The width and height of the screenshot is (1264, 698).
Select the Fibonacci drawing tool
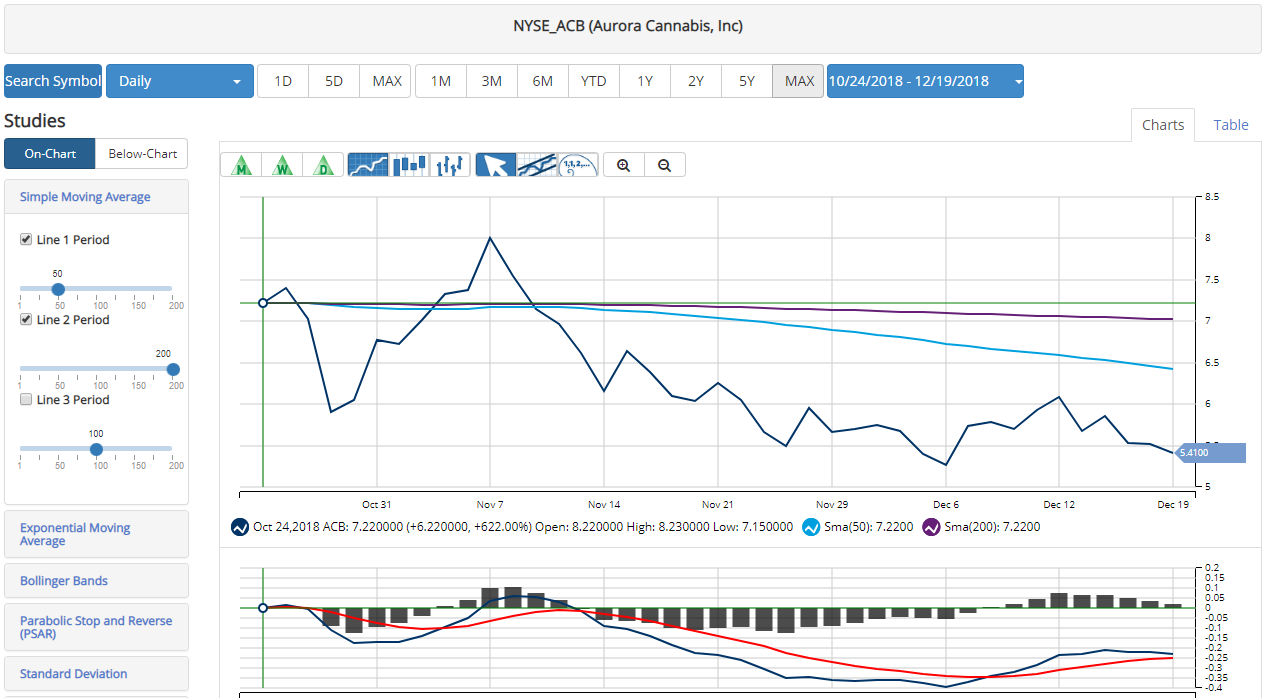(578, 165)
